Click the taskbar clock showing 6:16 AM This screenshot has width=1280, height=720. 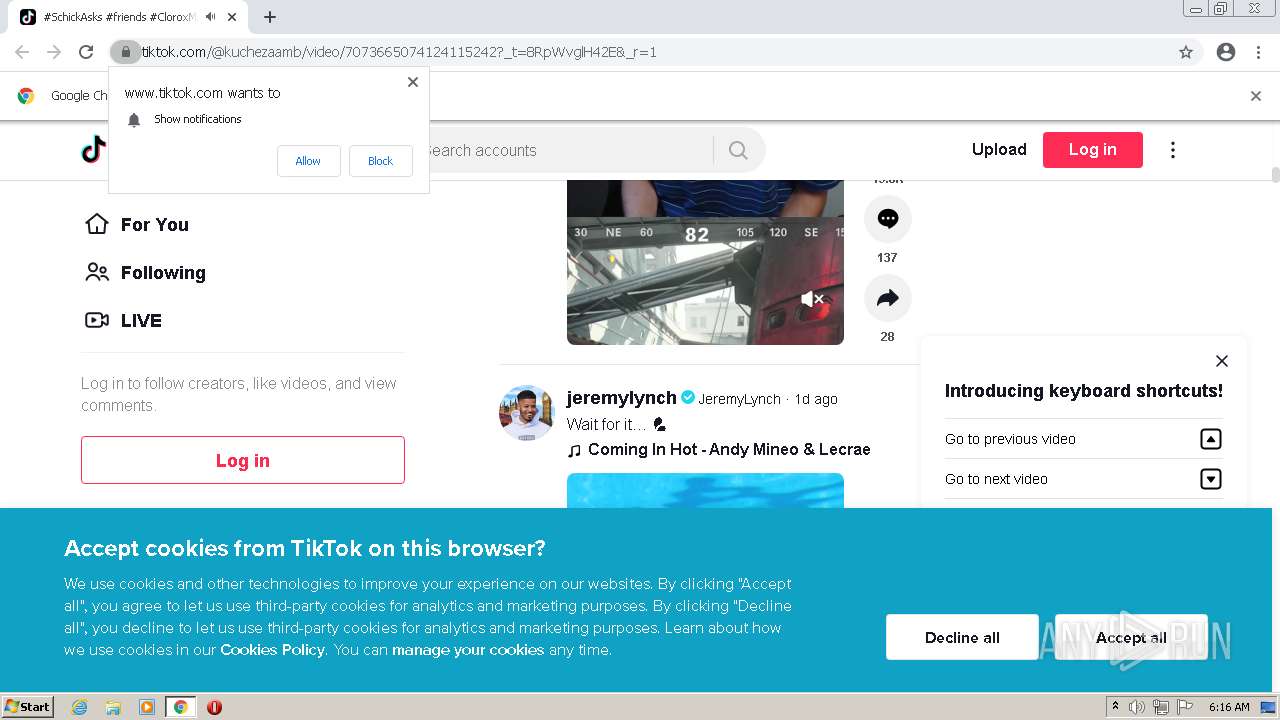(x=1229, y=707)
